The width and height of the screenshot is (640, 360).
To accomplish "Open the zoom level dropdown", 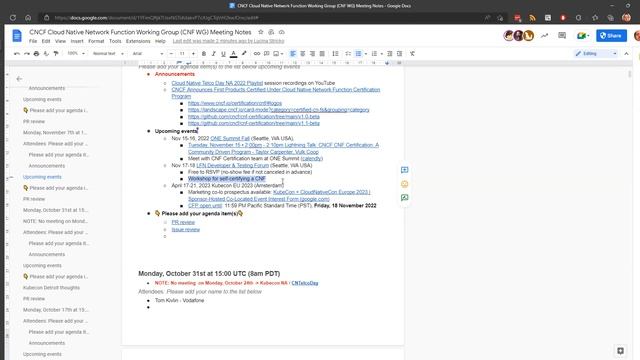I will click(x=76, y=53).
